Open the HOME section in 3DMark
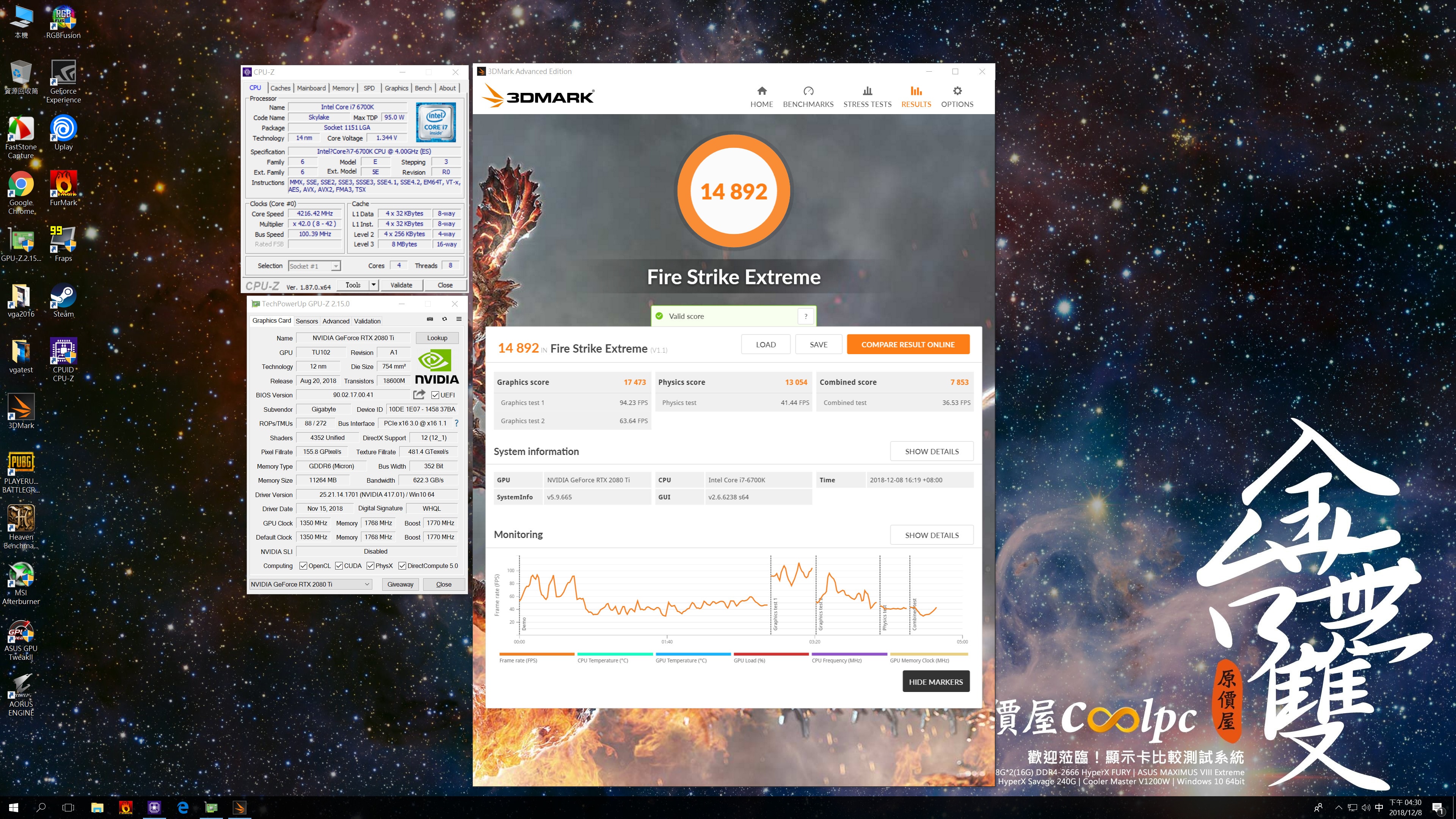 tap(761, 97)
